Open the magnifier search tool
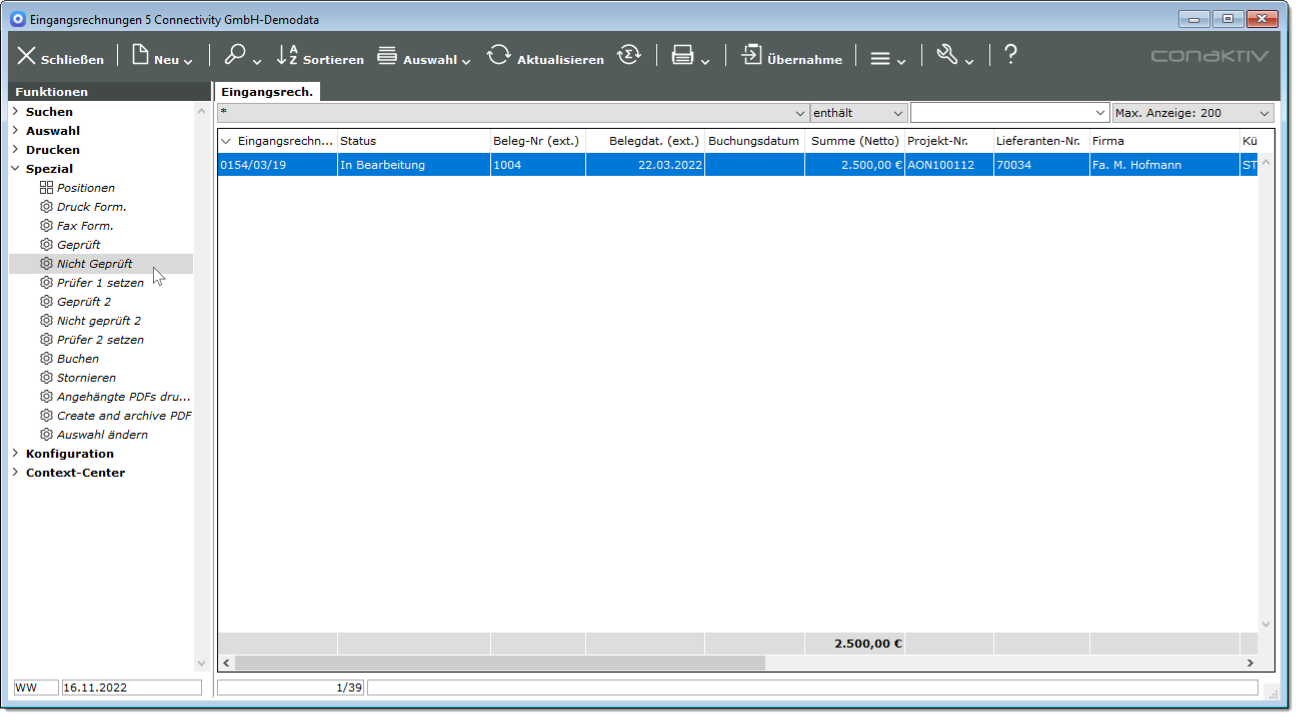The height and width of the screenshot is (716, 1296). [x=241, y=57]
